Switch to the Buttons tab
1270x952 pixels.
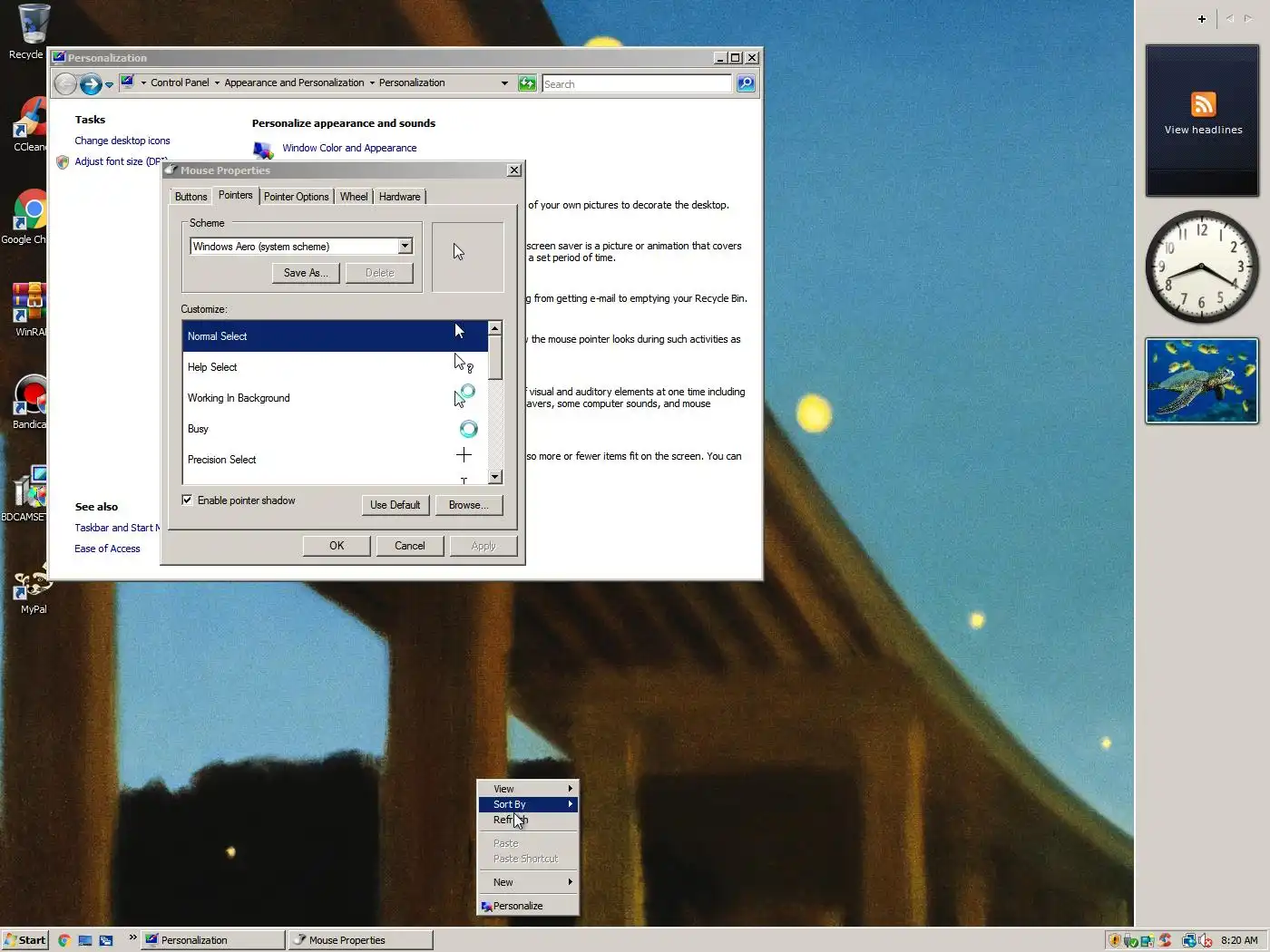(x=190, y=197)
